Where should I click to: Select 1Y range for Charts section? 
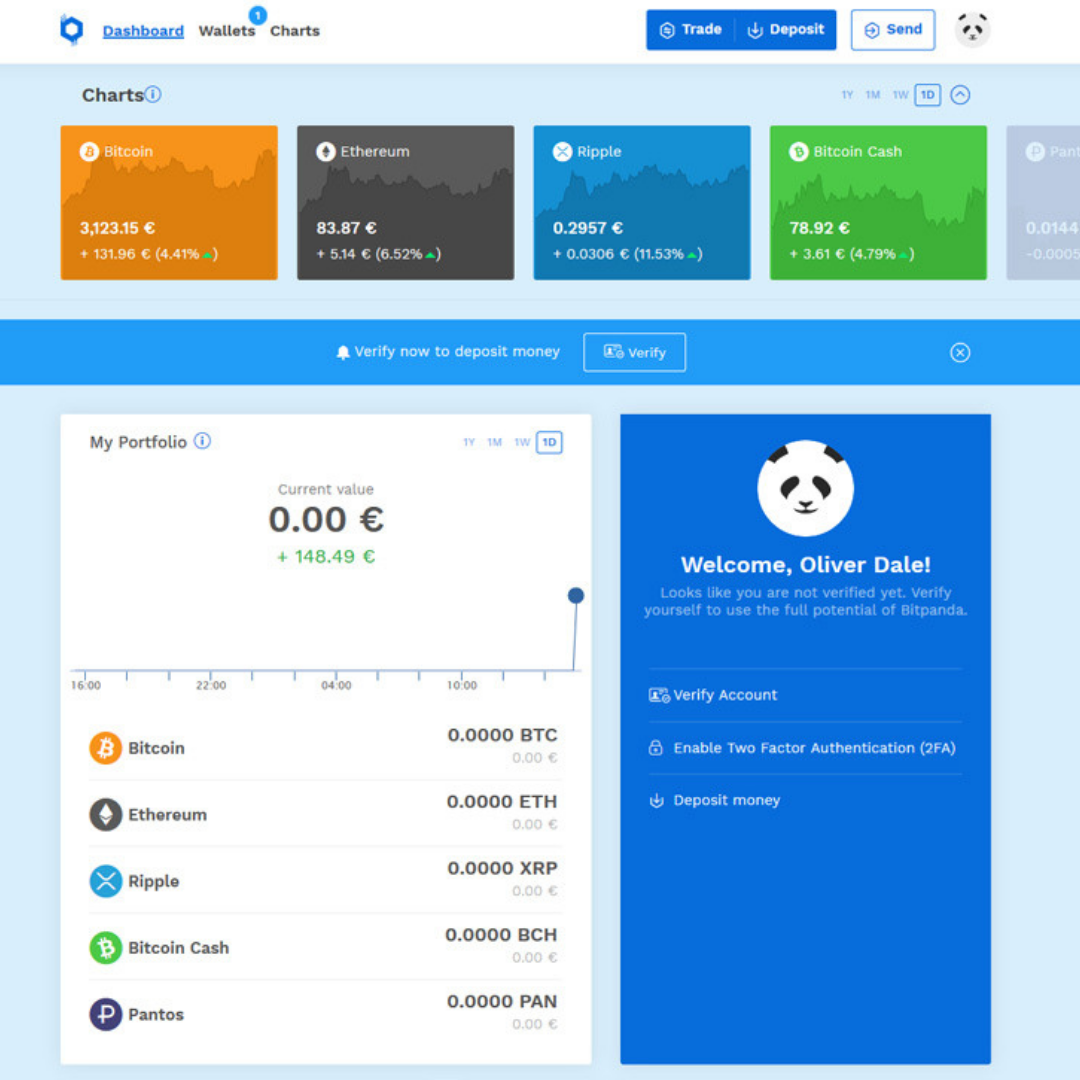[847, 95]
